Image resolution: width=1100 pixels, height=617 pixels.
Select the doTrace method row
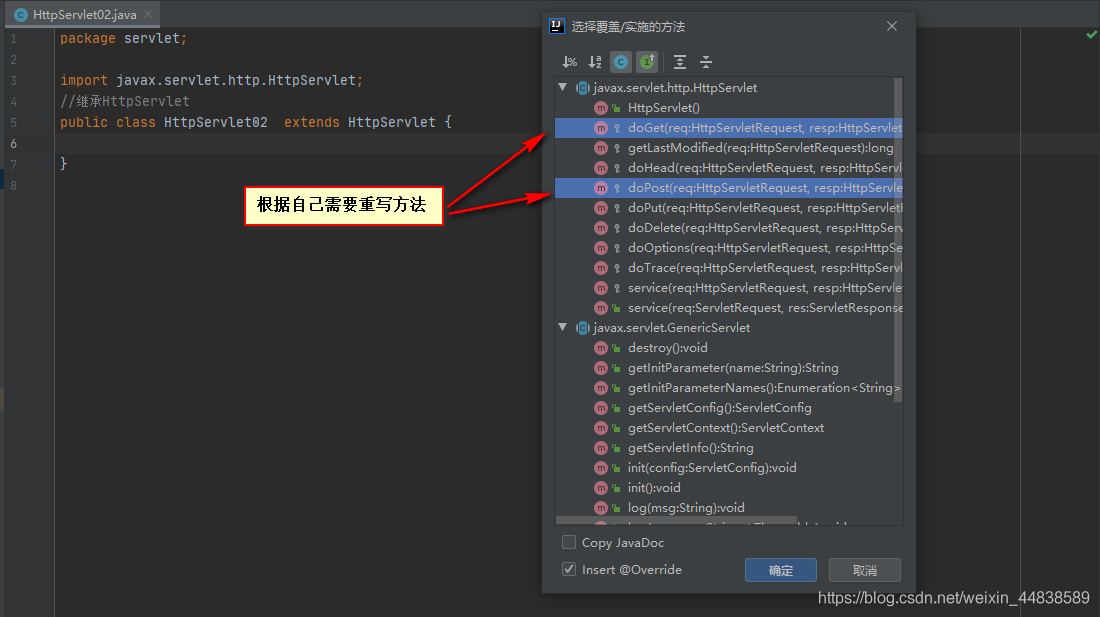pos(728,268)
